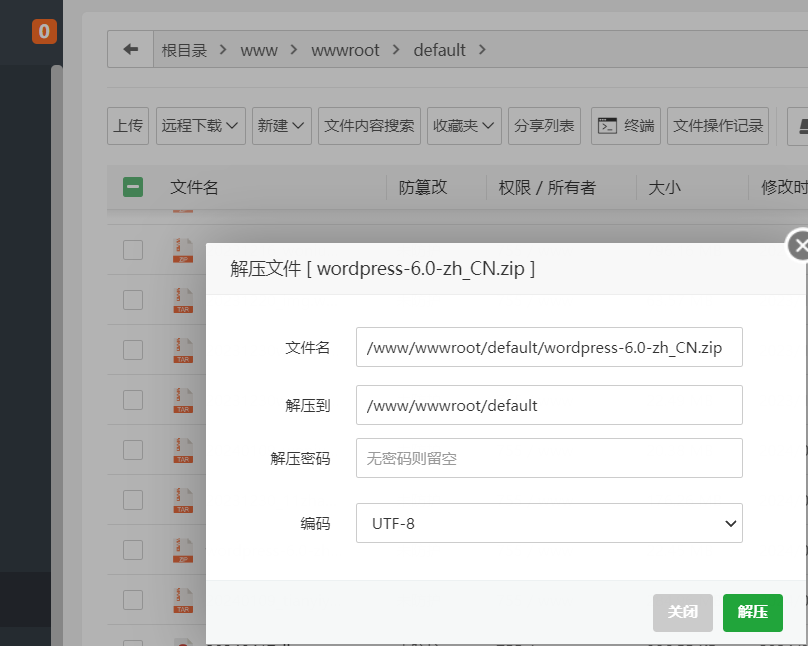
Task: Go to wwwroot in the breadcrumb path
Action: [345, 50]
